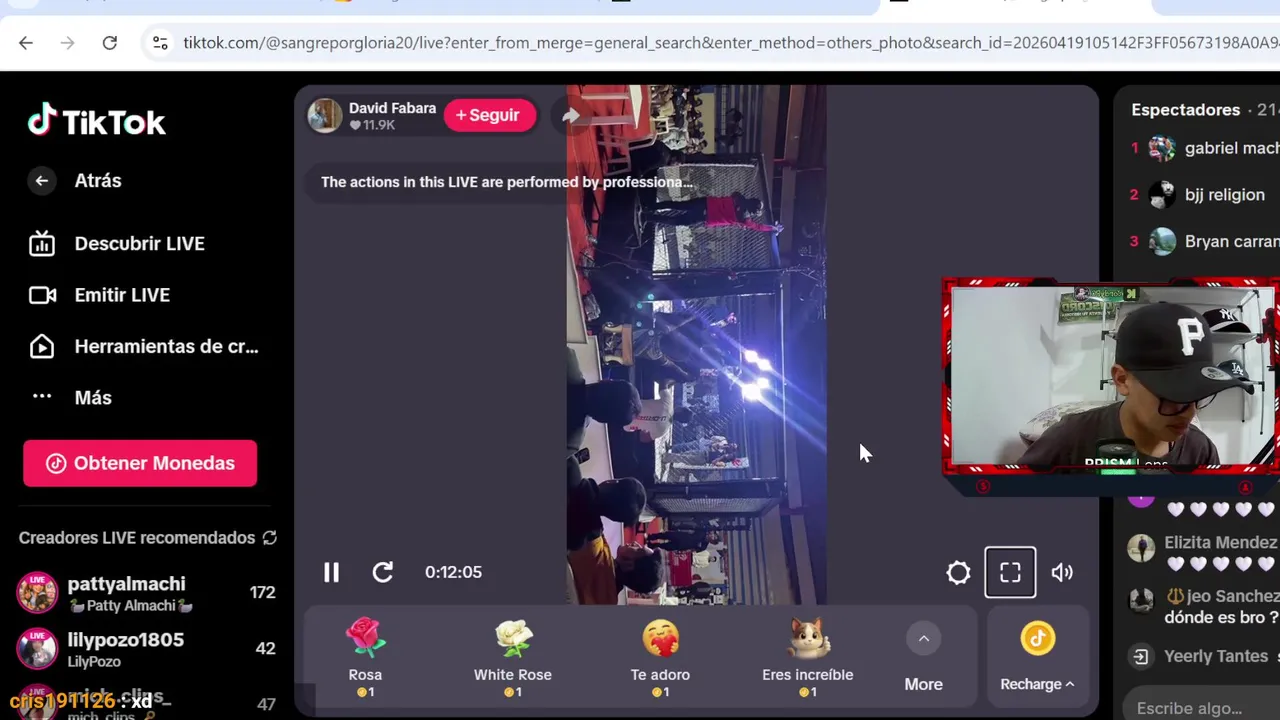Send a White Rose gift
This screenshot has width=1280, height=720.
pyautogui.click(x=513, y=657)
